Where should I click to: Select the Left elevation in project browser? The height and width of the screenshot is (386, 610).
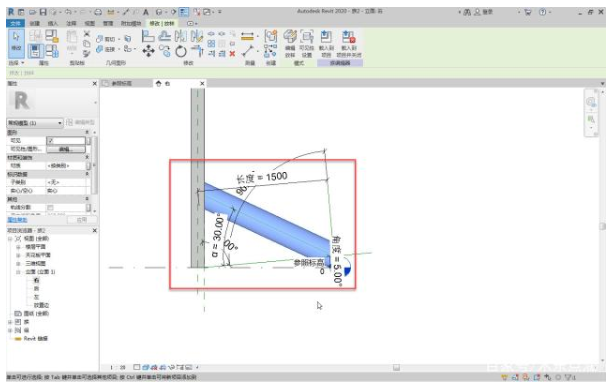click(36, 297)
